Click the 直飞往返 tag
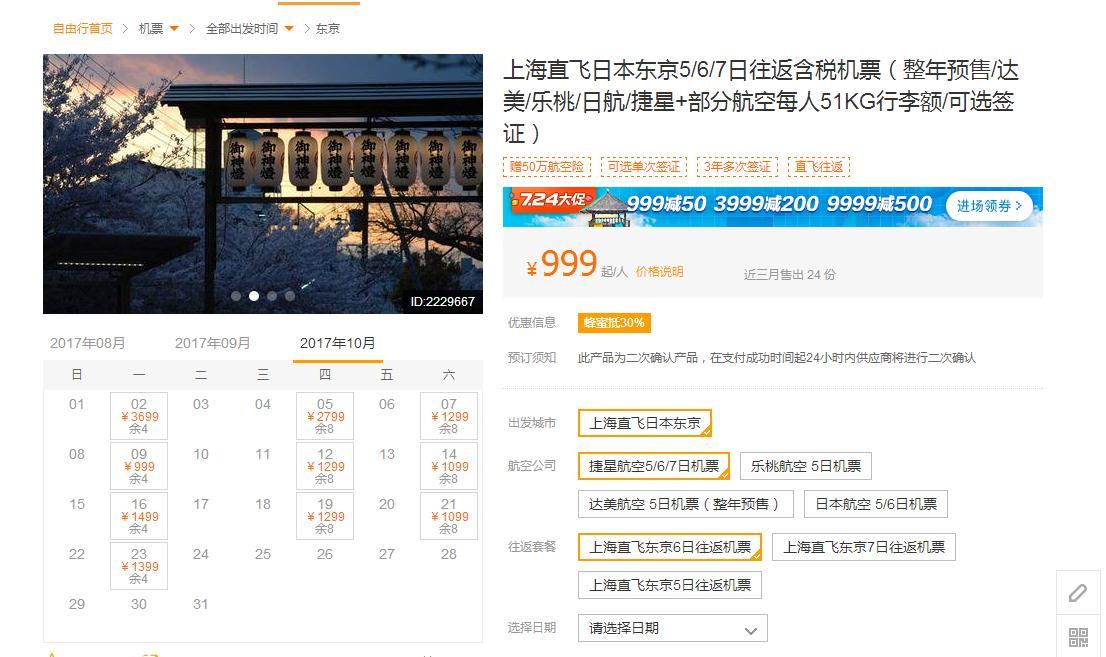This screenshot has width=1106, height=657. tap(819, 167)
